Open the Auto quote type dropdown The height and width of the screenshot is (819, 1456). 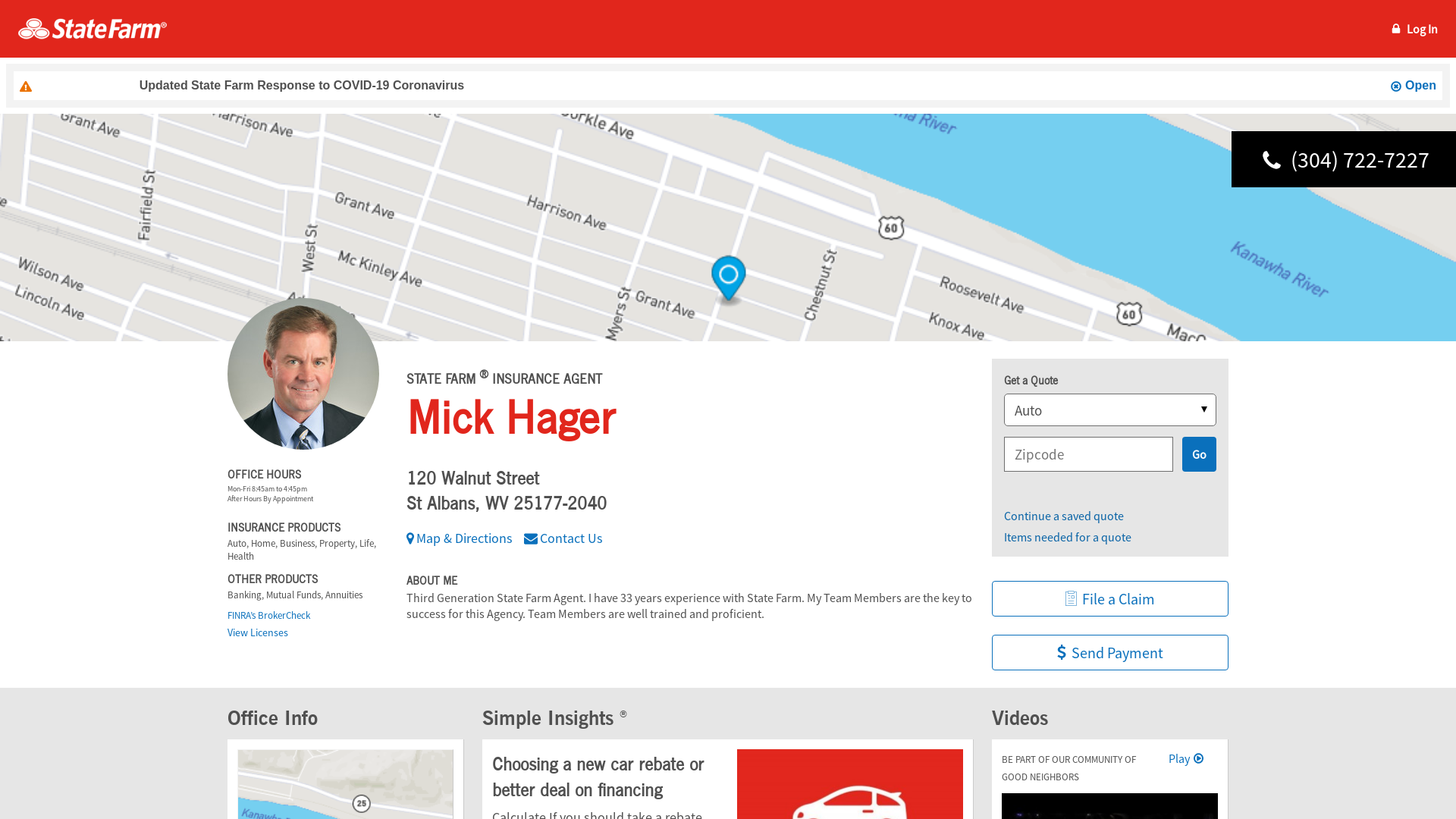(1109, 409)
